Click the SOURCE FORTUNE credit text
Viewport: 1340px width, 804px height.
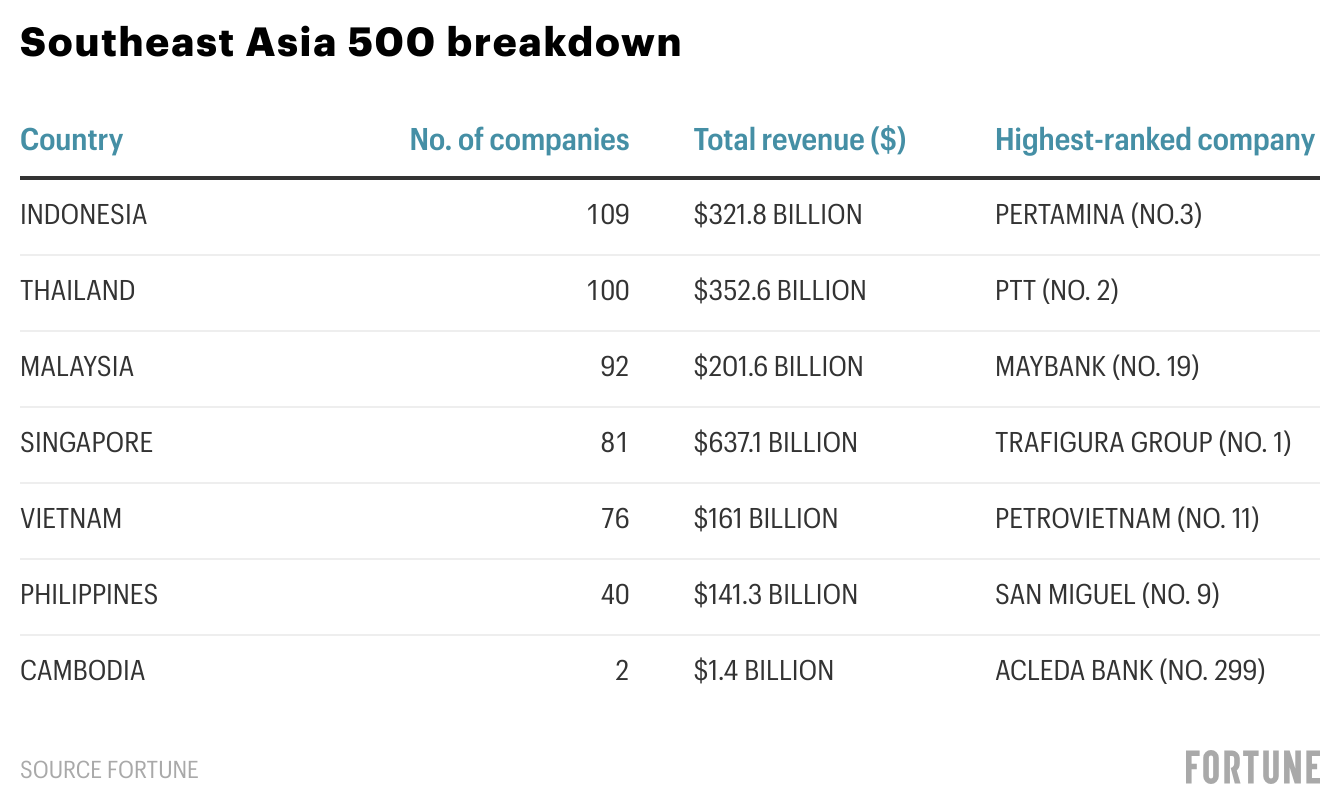(109, 770)
